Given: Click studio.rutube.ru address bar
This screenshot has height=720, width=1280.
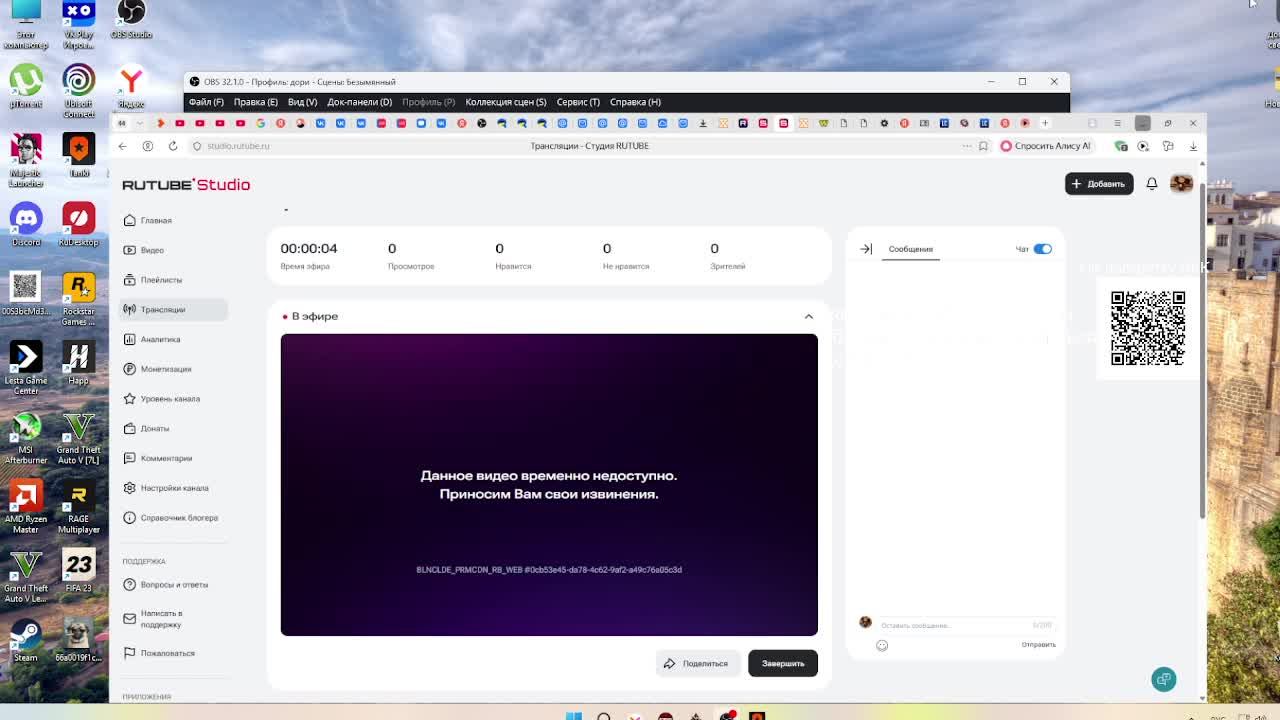Looking at the screenshot, I should [238, 146].
